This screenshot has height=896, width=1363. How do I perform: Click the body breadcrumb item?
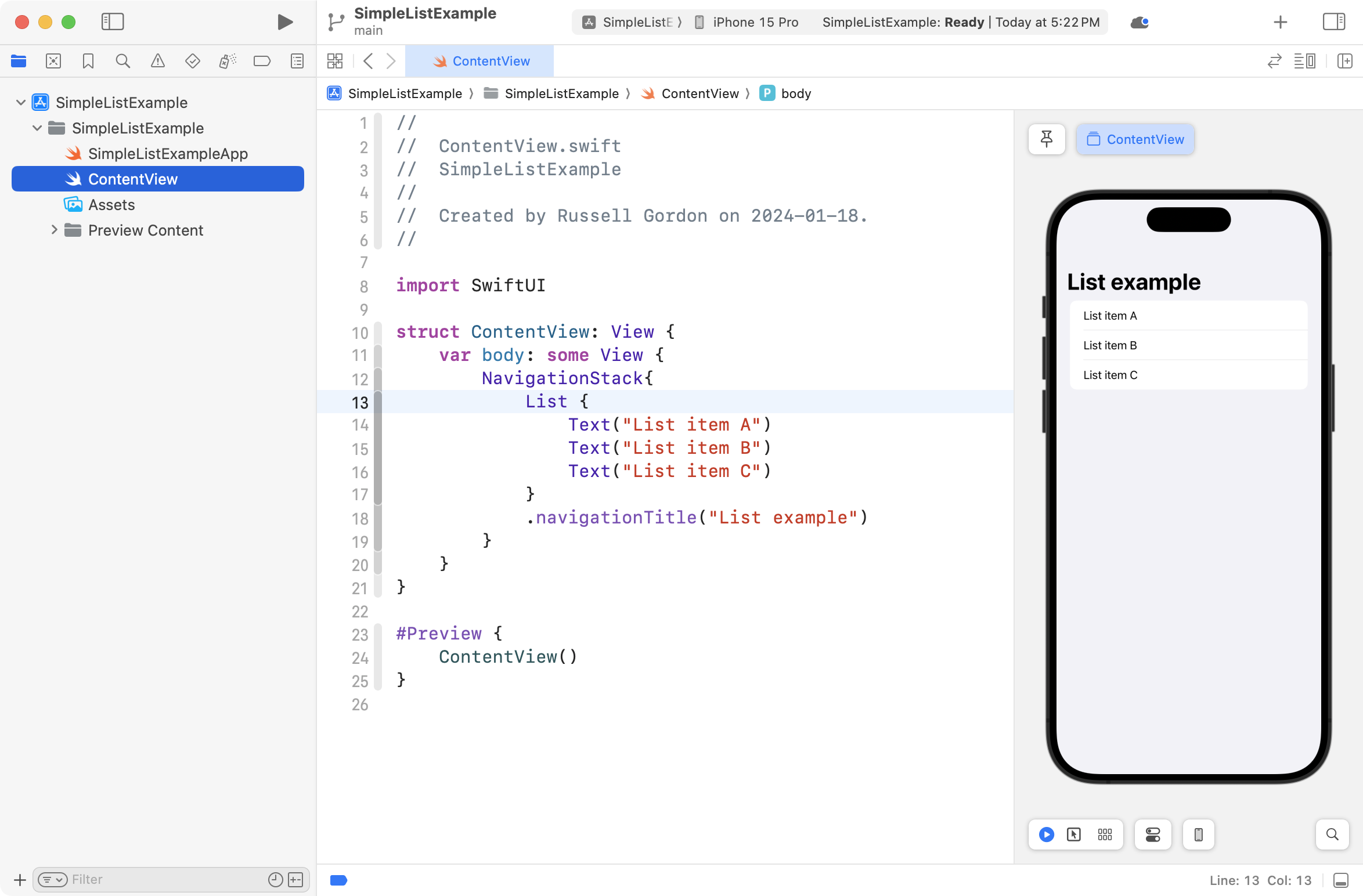pos(795,93)
